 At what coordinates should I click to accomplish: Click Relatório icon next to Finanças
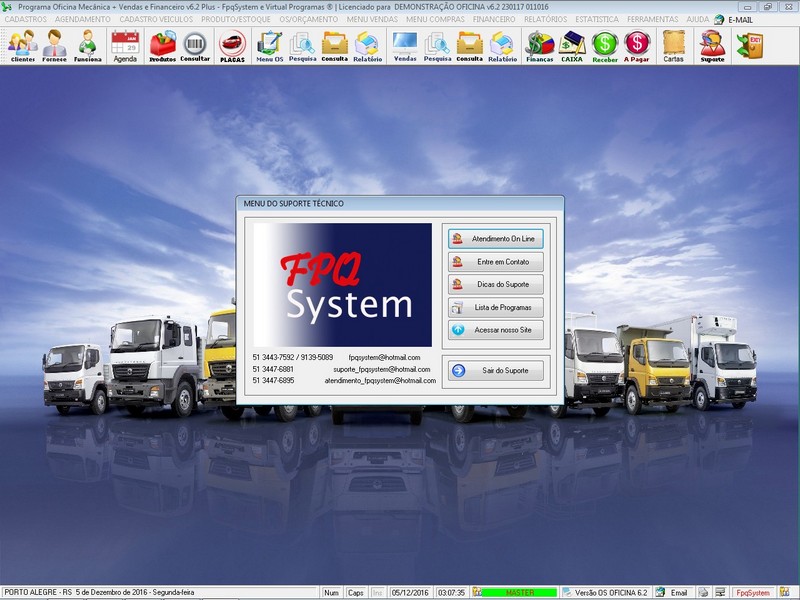pos(503,46)
